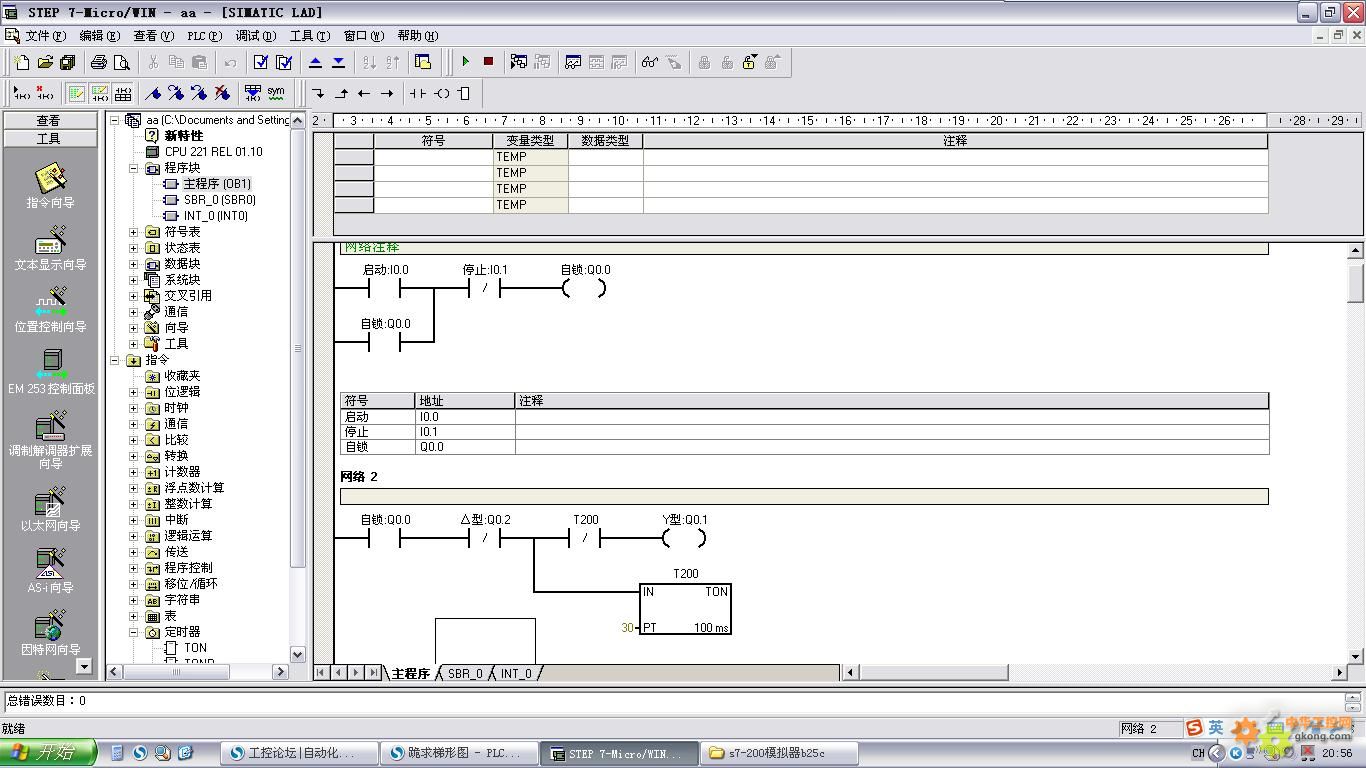Expand the 符号表 tree node
This screenshot has height=768, width=1366.
(134, 232)
